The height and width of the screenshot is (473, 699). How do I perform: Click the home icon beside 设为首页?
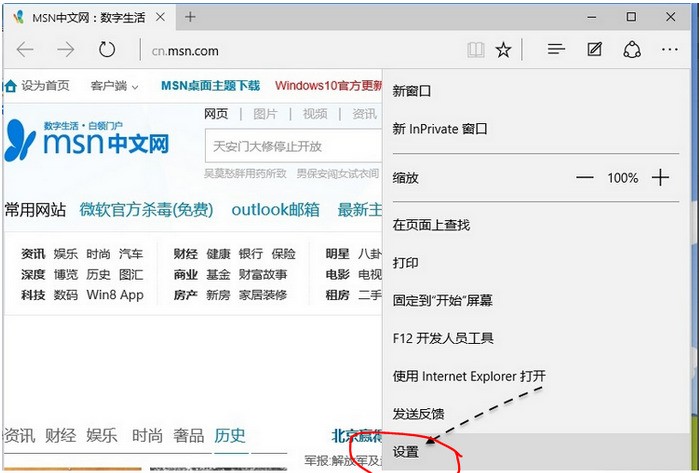tap(11, 86)
